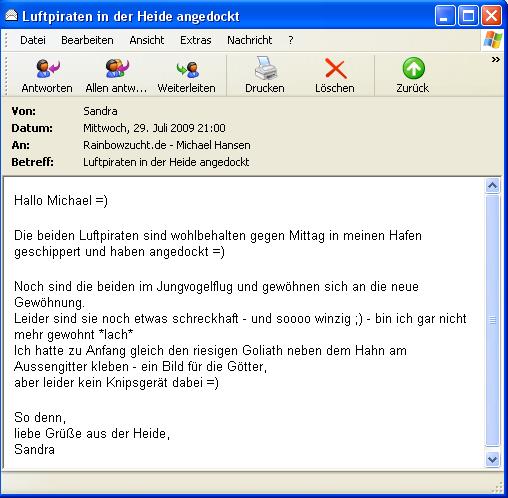Click recipient Rainbowzucht.de - Michael Hansen
Screen dimensions: 508x498
pos(167,145)
